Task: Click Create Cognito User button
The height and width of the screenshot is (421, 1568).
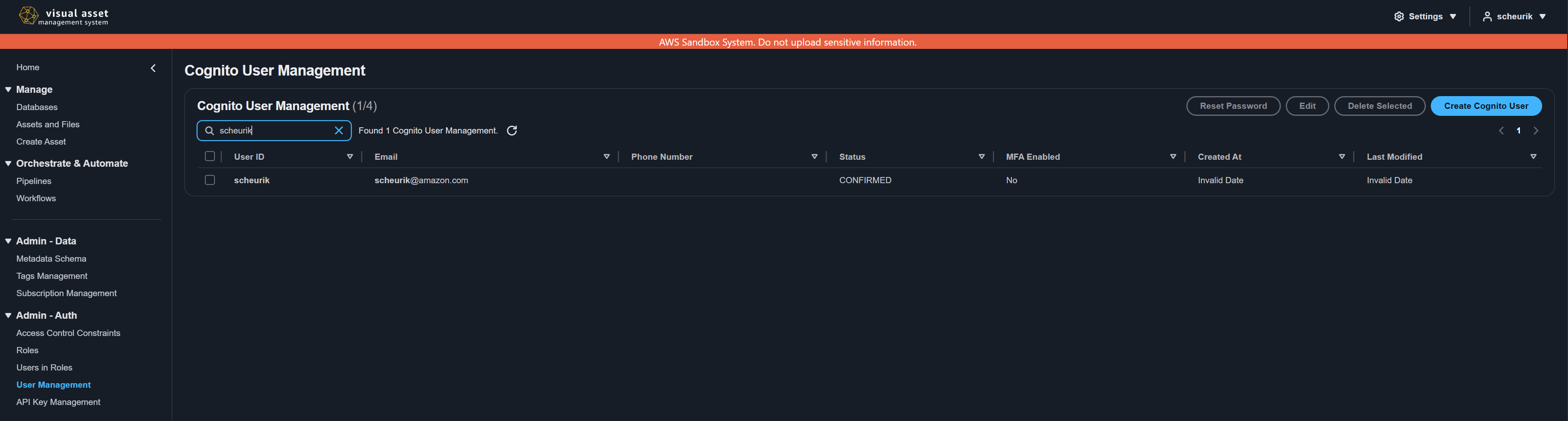Action: [1486, 106]
